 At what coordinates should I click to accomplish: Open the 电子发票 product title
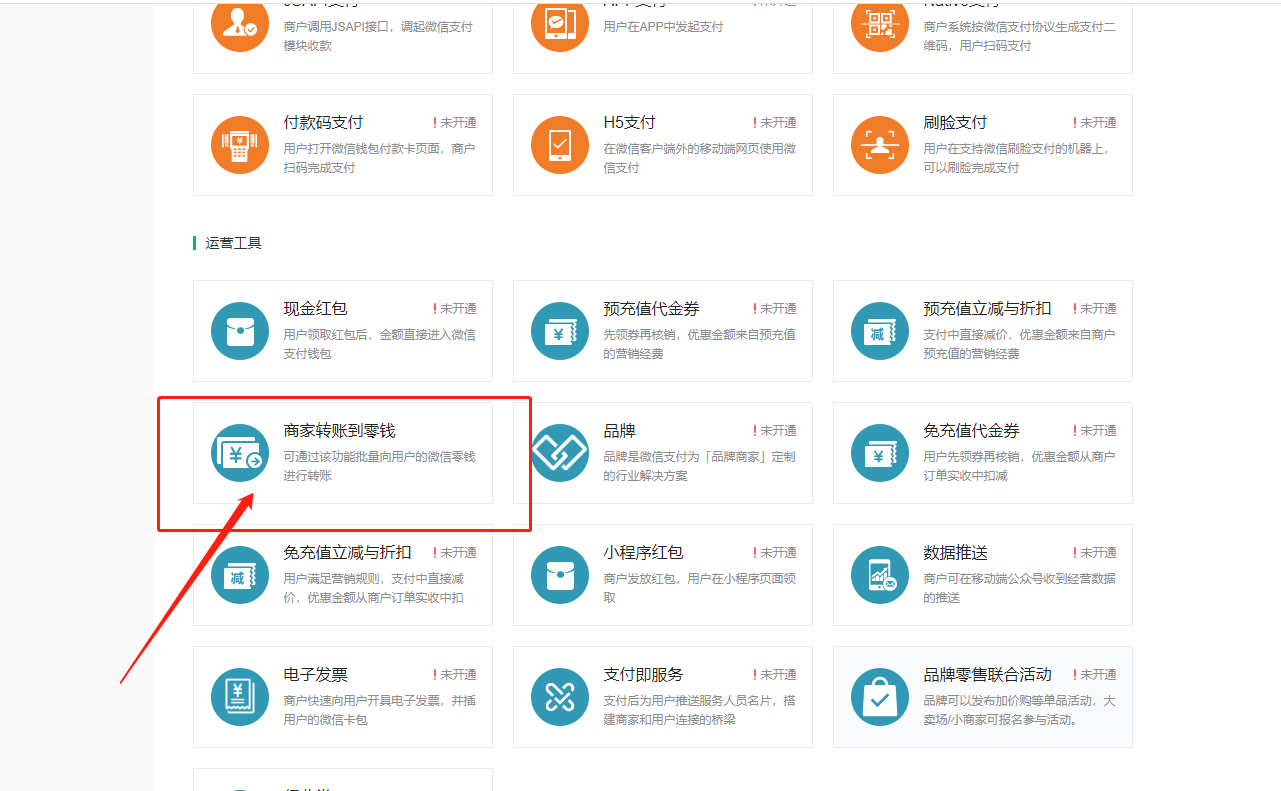[315, 675]
